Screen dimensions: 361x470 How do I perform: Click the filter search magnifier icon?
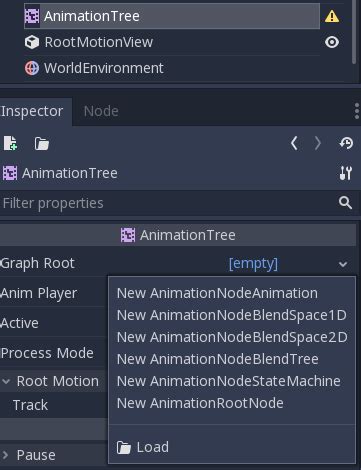pyautogui.click(x=345, y=202)
